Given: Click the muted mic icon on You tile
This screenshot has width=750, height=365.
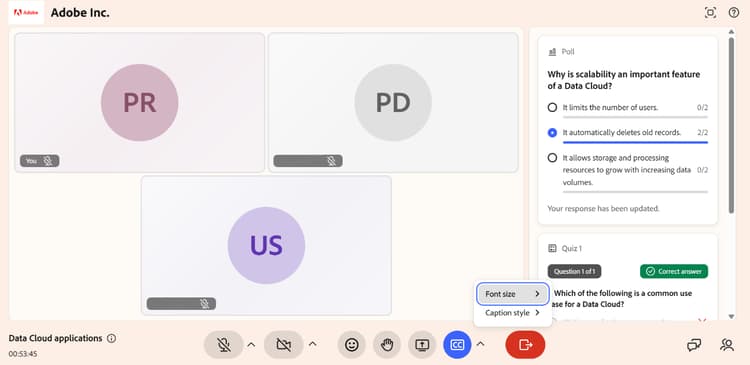Looking at the screenshot, I should pyautogui.click(x=48, y=161).
